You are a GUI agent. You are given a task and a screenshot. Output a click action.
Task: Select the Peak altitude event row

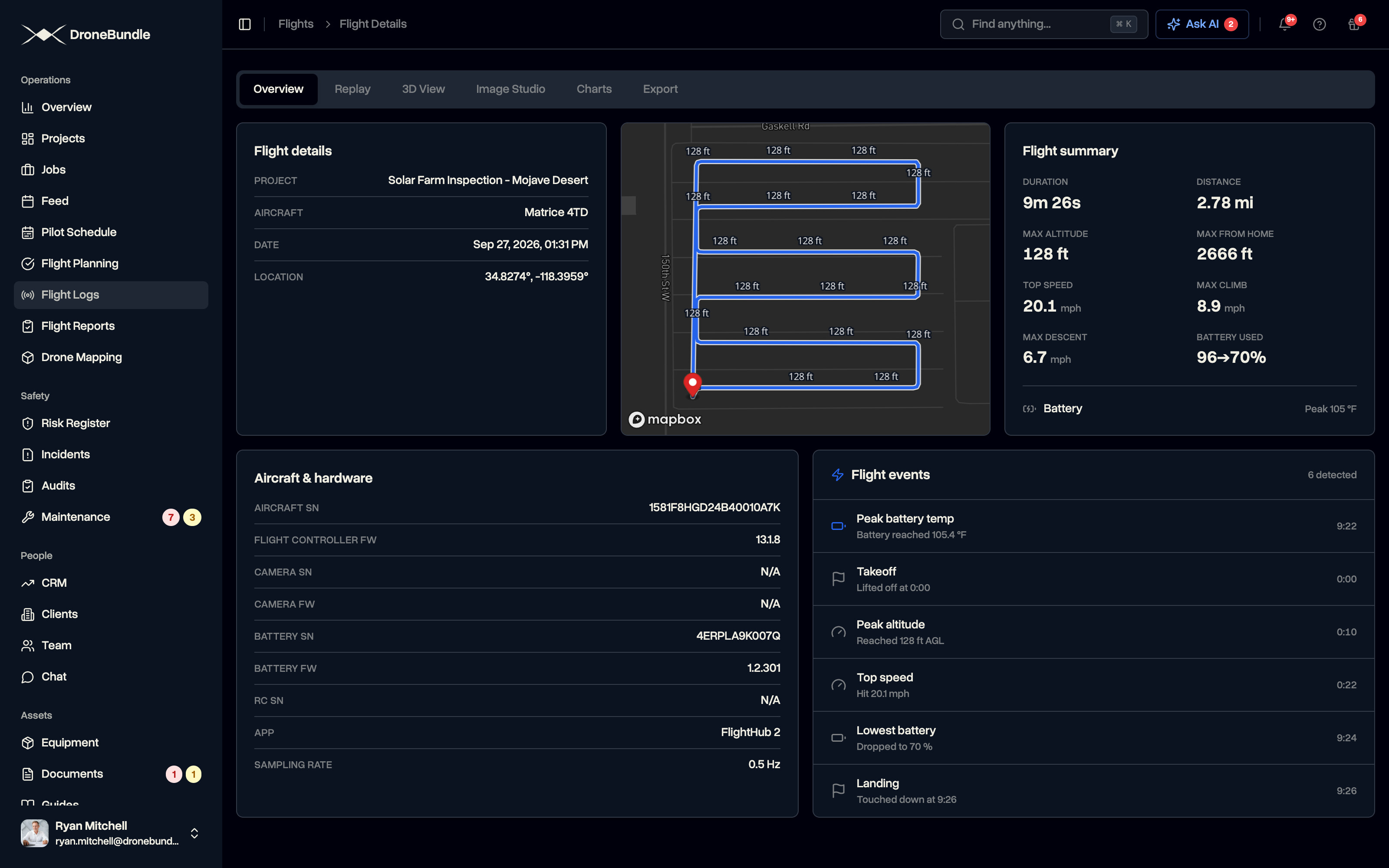coord(1093,632)
